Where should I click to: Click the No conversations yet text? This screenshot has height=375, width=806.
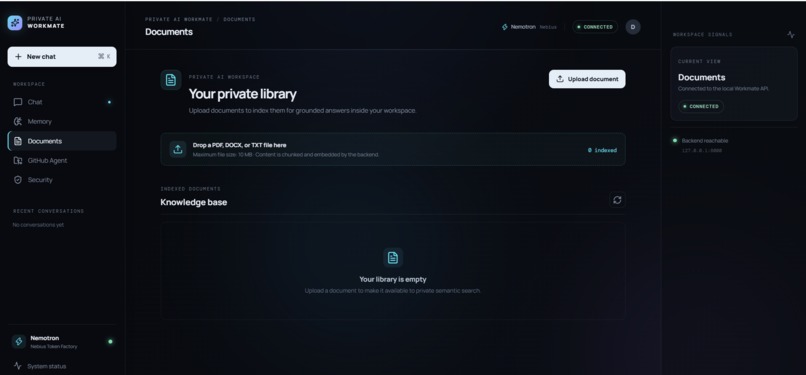(x=39, y=225)
